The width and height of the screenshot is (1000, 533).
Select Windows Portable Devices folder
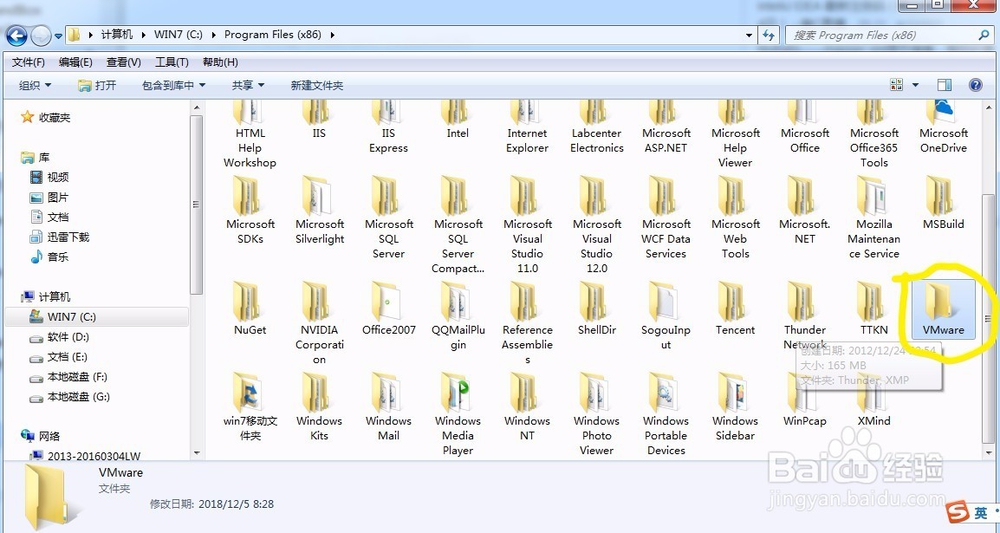(666, 415)
